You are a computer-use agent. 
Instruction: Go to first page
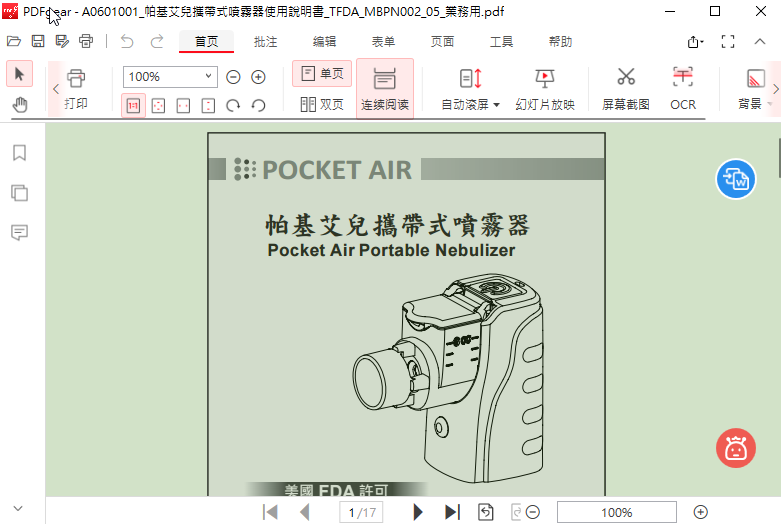pos(270,512)
